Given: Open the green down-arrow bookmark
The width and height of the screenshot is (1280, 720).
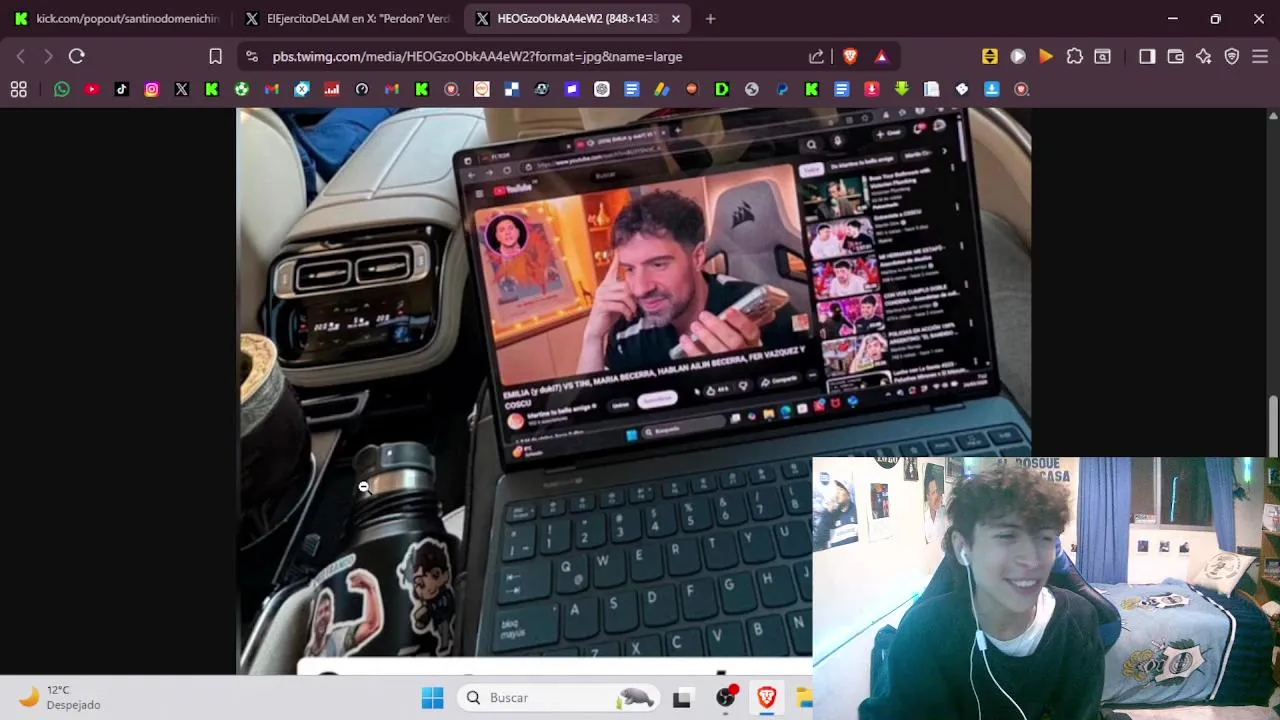Looking at the screenshot, I should tap(901, 90).
